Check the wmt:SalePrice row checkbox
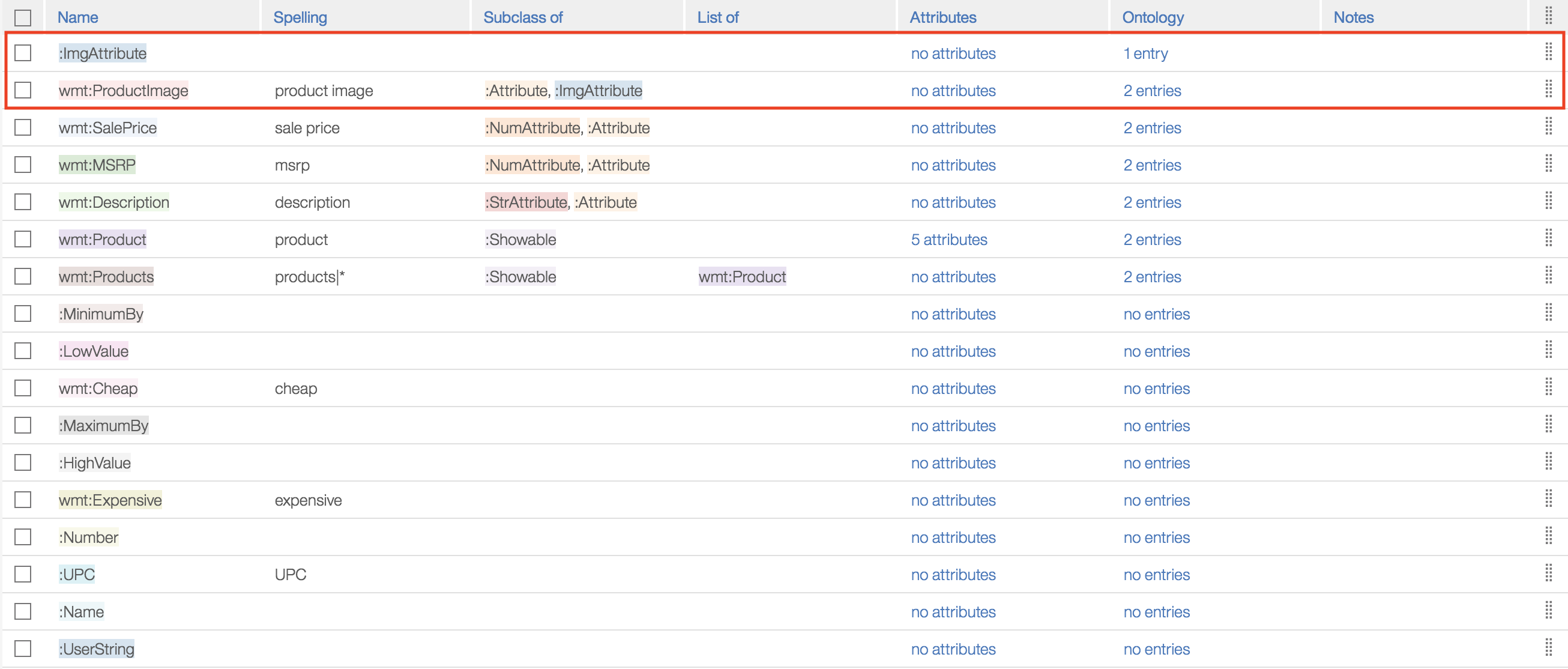The width and height of the screenshot is (1568, 669). point(23,127)
